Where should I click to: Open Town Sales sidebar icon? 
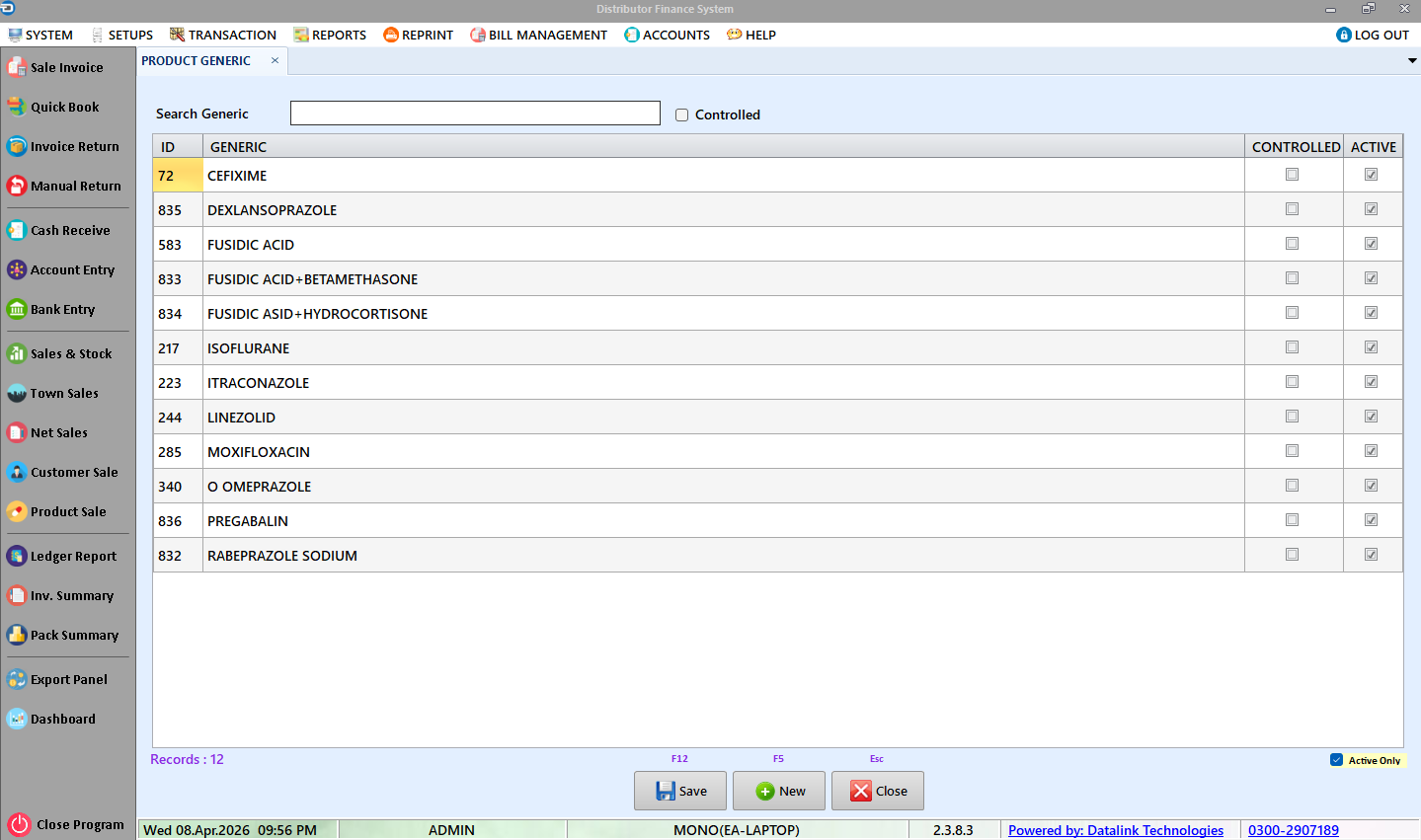16,393
